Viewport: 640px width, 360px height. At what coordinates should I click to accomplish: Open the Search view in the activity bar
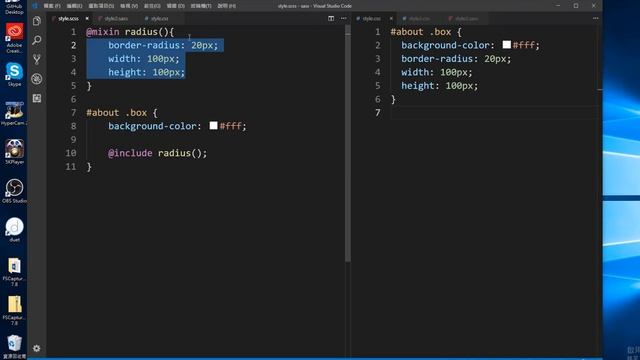coord(37,40)
